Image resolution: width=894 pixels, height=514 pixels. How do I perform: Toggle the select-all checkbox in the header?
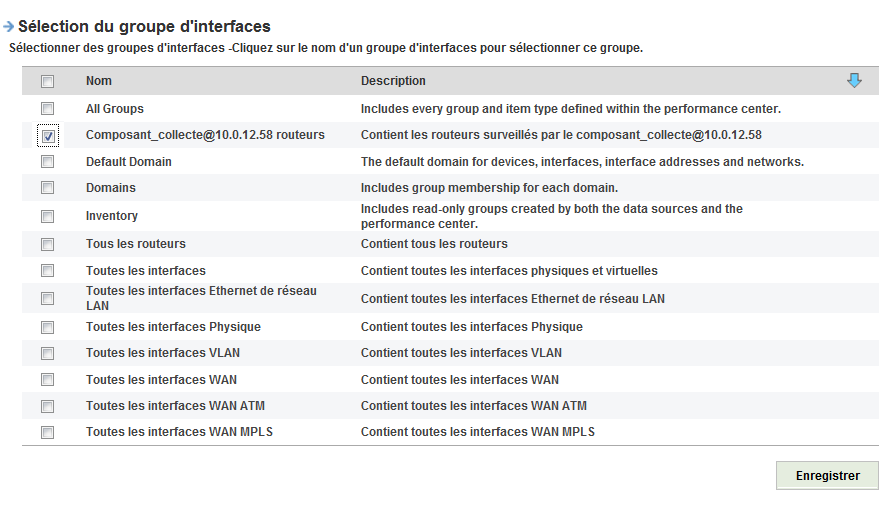48,82
